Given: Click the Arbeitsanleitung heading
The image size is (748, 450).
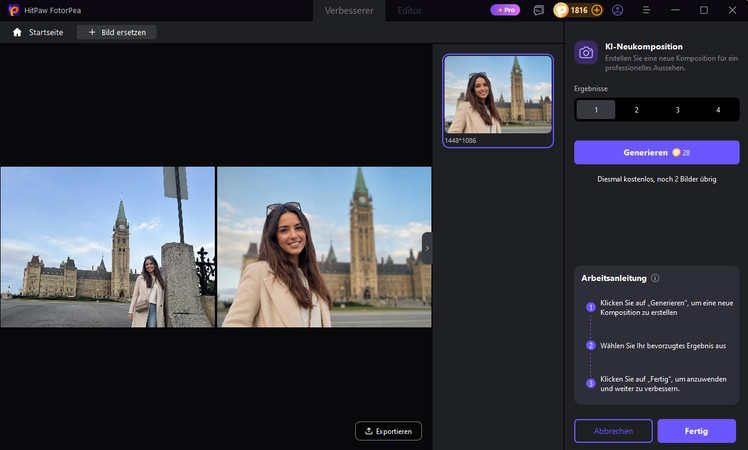Looking at the screenshot, I should coord(614,278).
